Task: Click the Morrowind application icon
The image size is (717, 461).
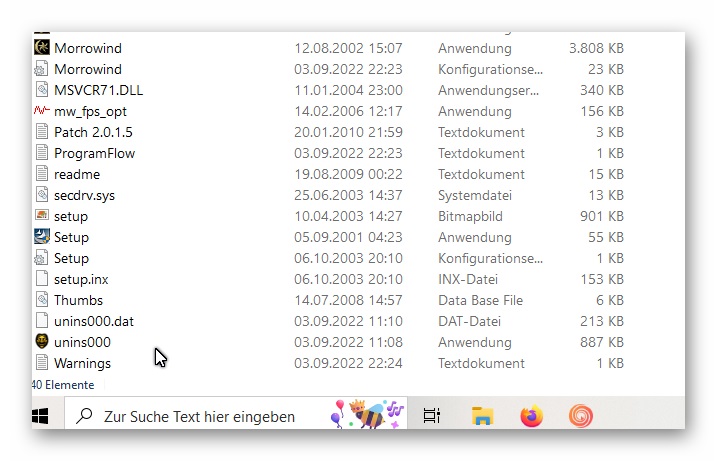Action: pyautogui.click(x=42, y=48)
